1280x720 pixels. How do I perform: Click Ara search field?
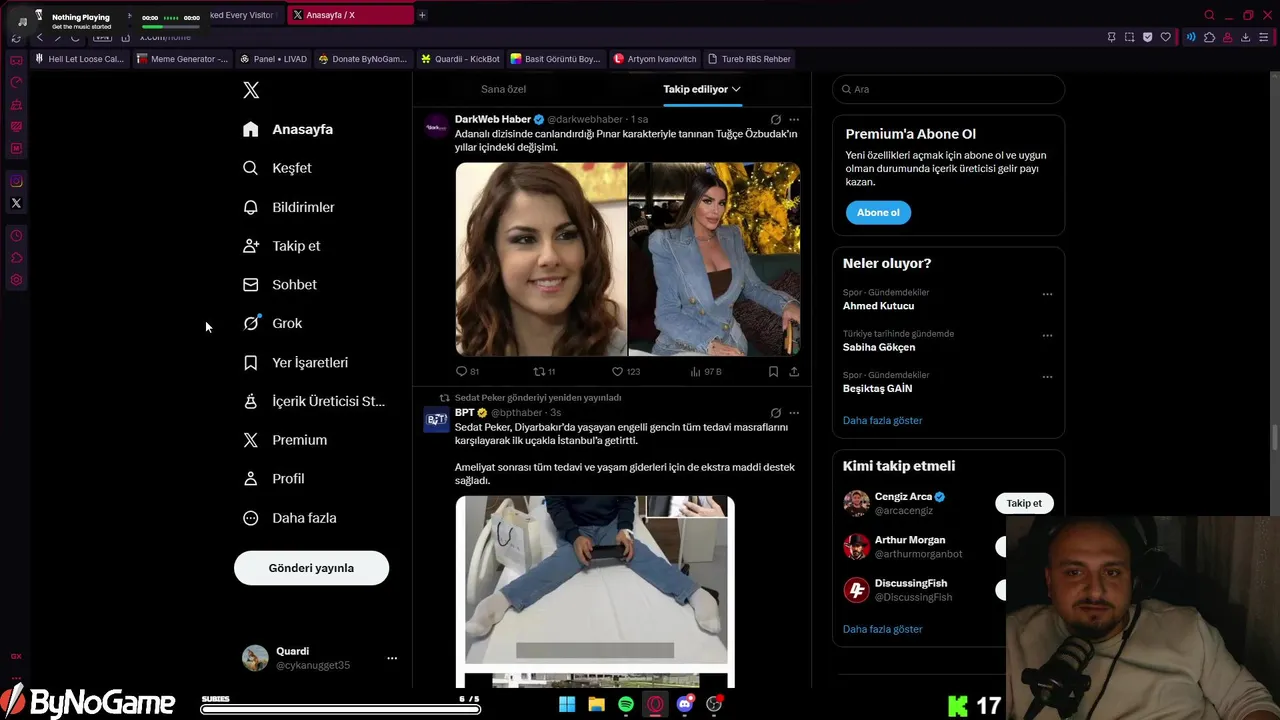[x=948, y=89]
